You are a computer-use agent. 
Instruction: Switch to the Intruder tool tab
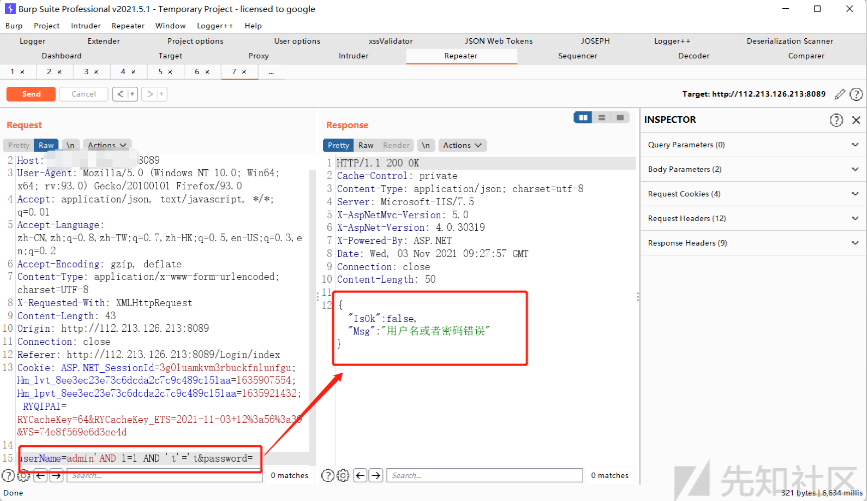pyautogui.click(x=353, y=56)
